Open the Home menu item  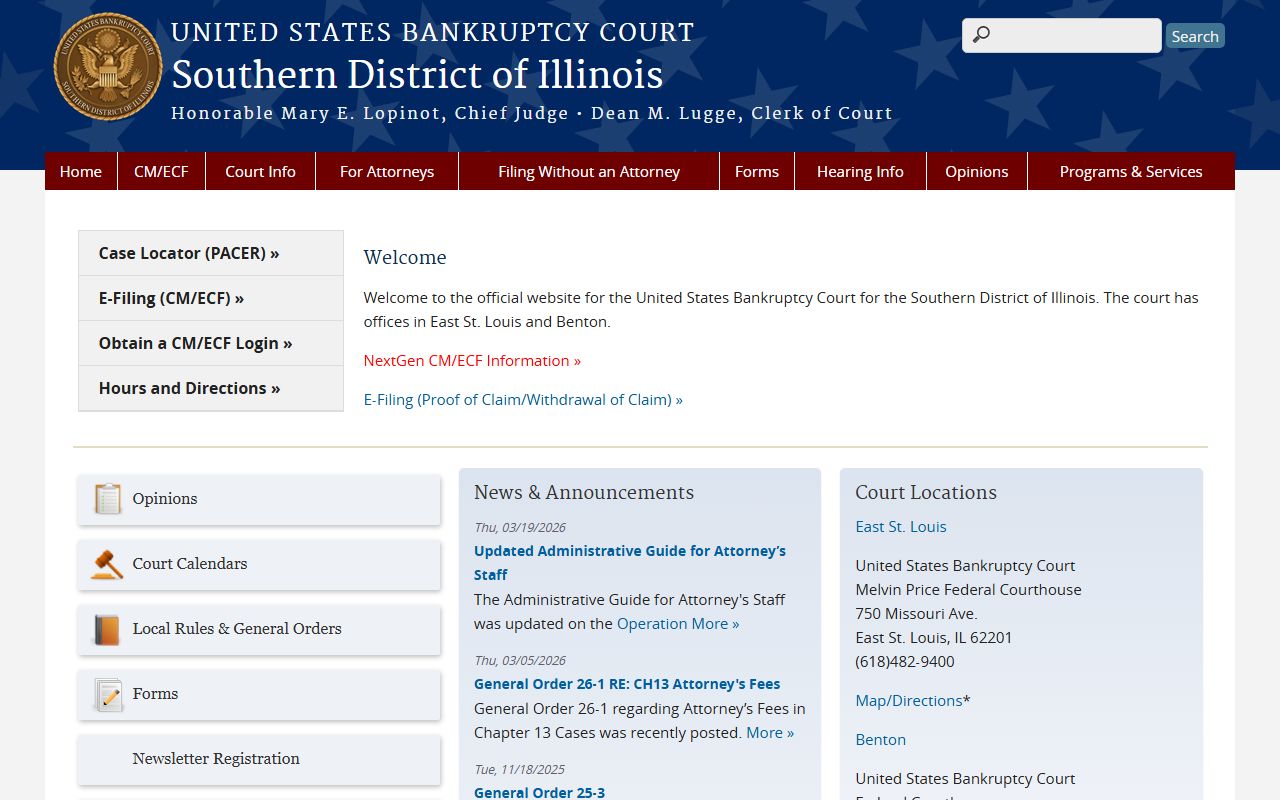(81, 171)
